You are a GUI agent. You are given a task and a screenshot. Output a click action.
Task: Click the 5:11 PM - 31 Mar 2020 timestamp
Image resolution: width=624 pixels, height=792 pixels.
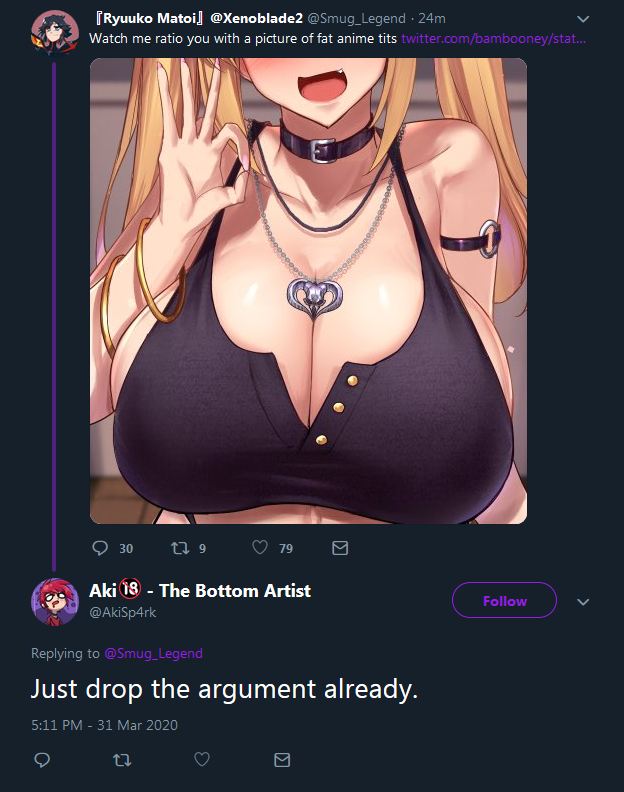click(105, 725)
